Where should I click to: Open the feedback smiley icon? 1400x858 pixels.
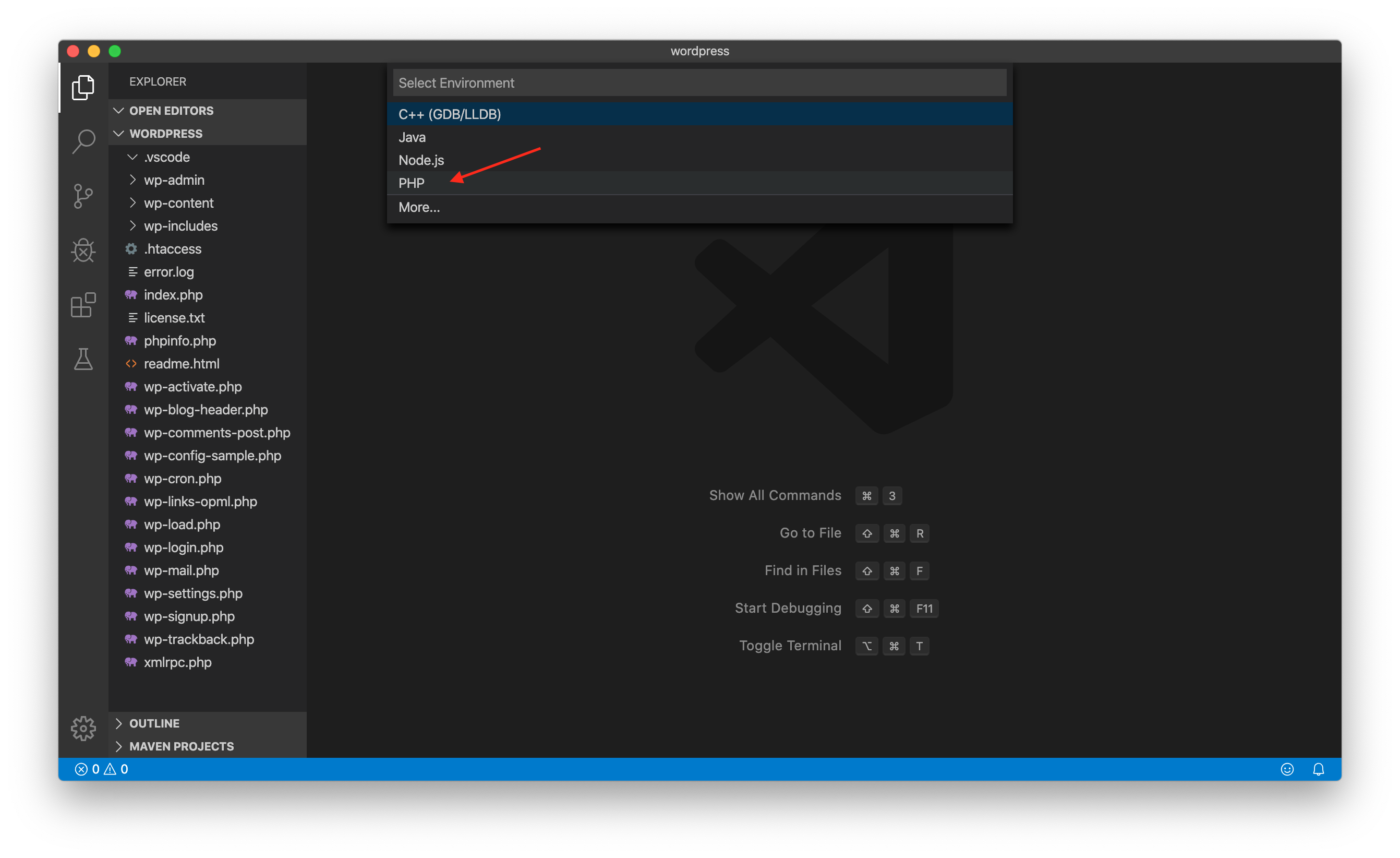pyautogui.click(x=1287, y=769)
